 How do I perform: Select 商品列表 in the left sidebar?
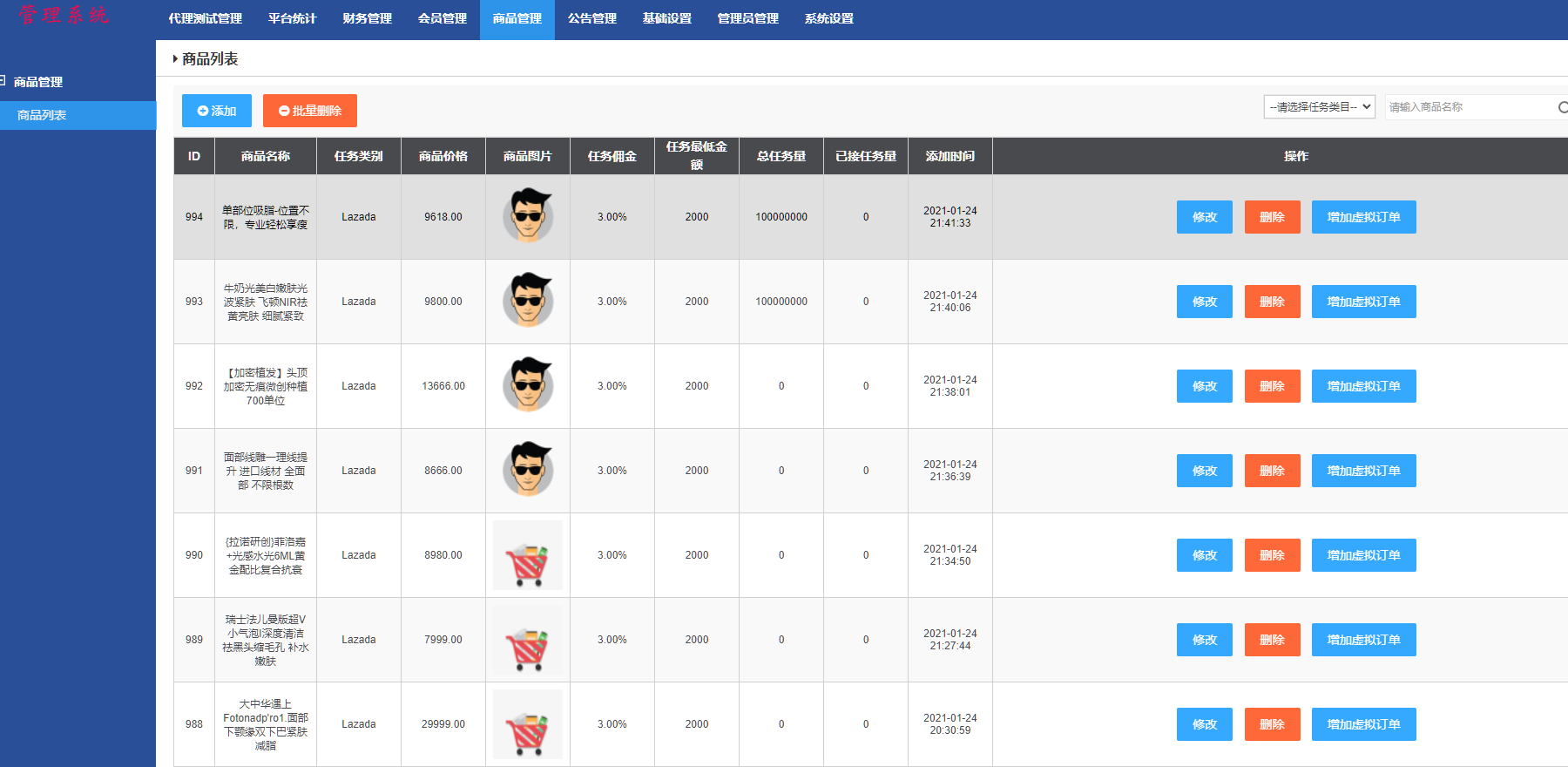click(x=42, y=115)
